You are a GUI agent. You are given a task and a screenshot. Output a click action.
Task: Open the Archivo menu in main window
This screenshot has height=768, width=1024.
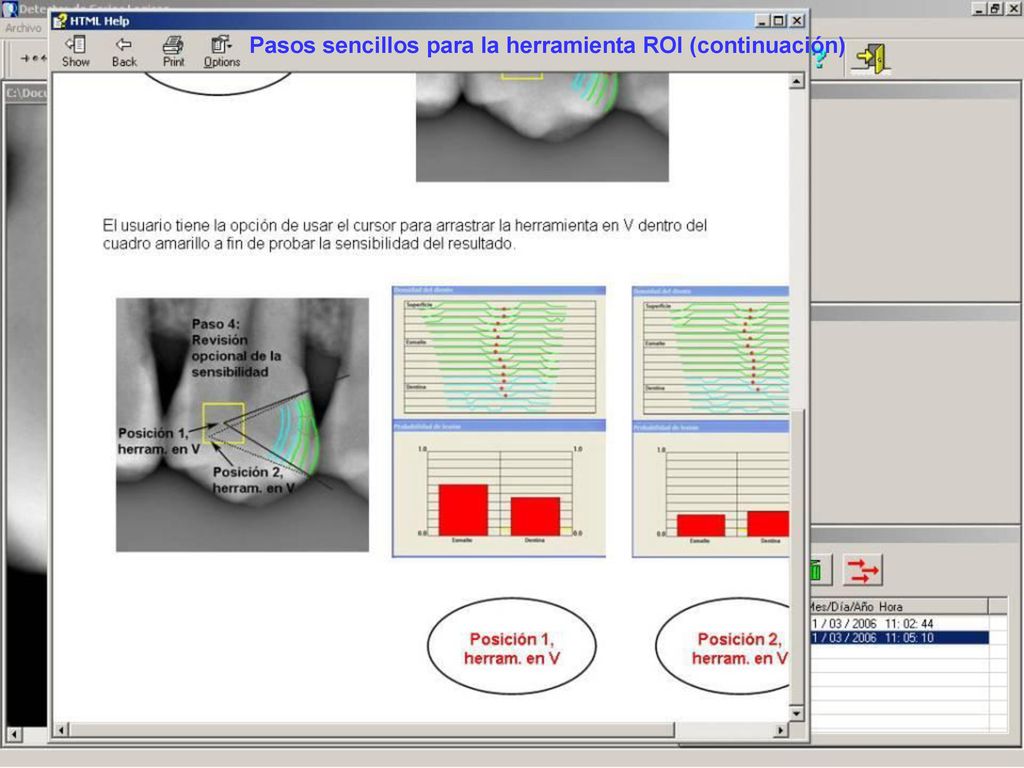pyautogui.click(x=24, y=28)
